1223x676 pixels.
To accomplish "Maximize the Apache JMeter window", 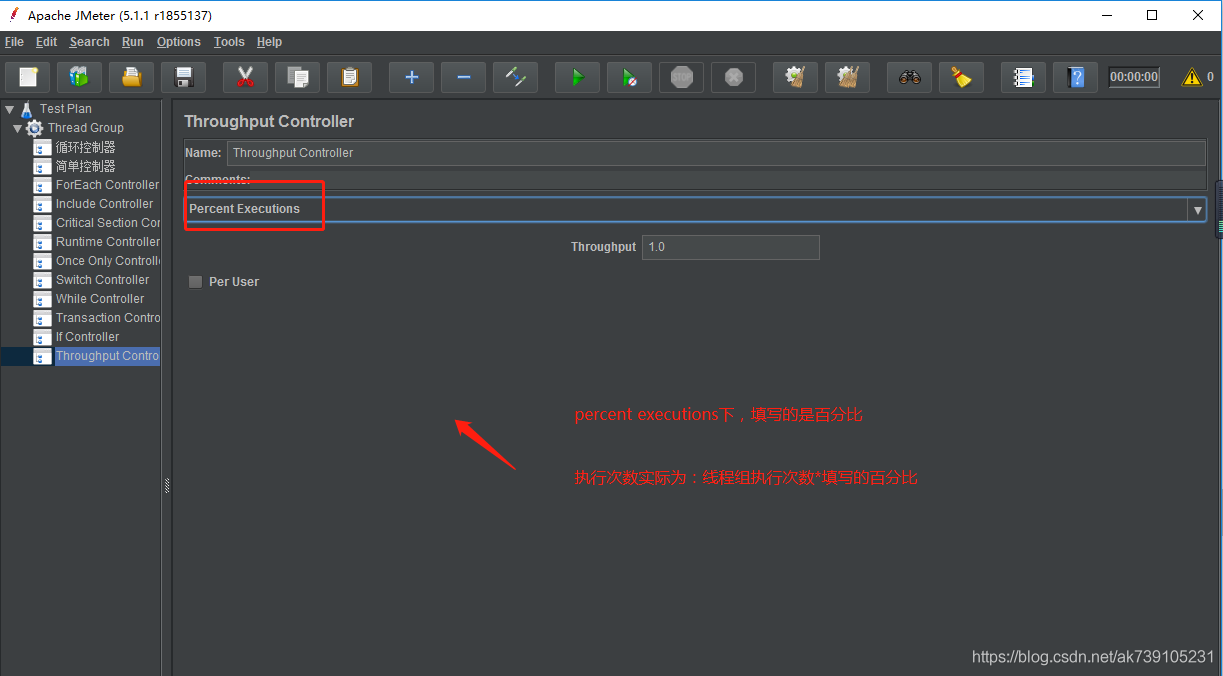I will point(1152,16).
